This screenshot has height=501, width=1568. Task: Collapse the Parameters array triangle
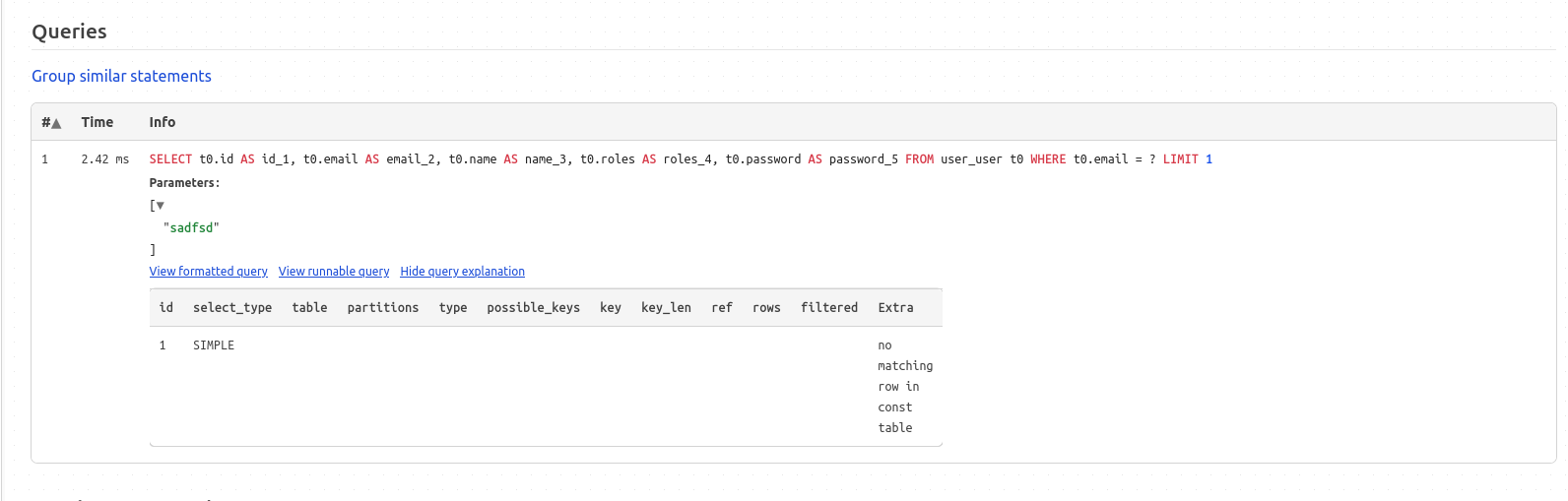[x=161, y=206]
